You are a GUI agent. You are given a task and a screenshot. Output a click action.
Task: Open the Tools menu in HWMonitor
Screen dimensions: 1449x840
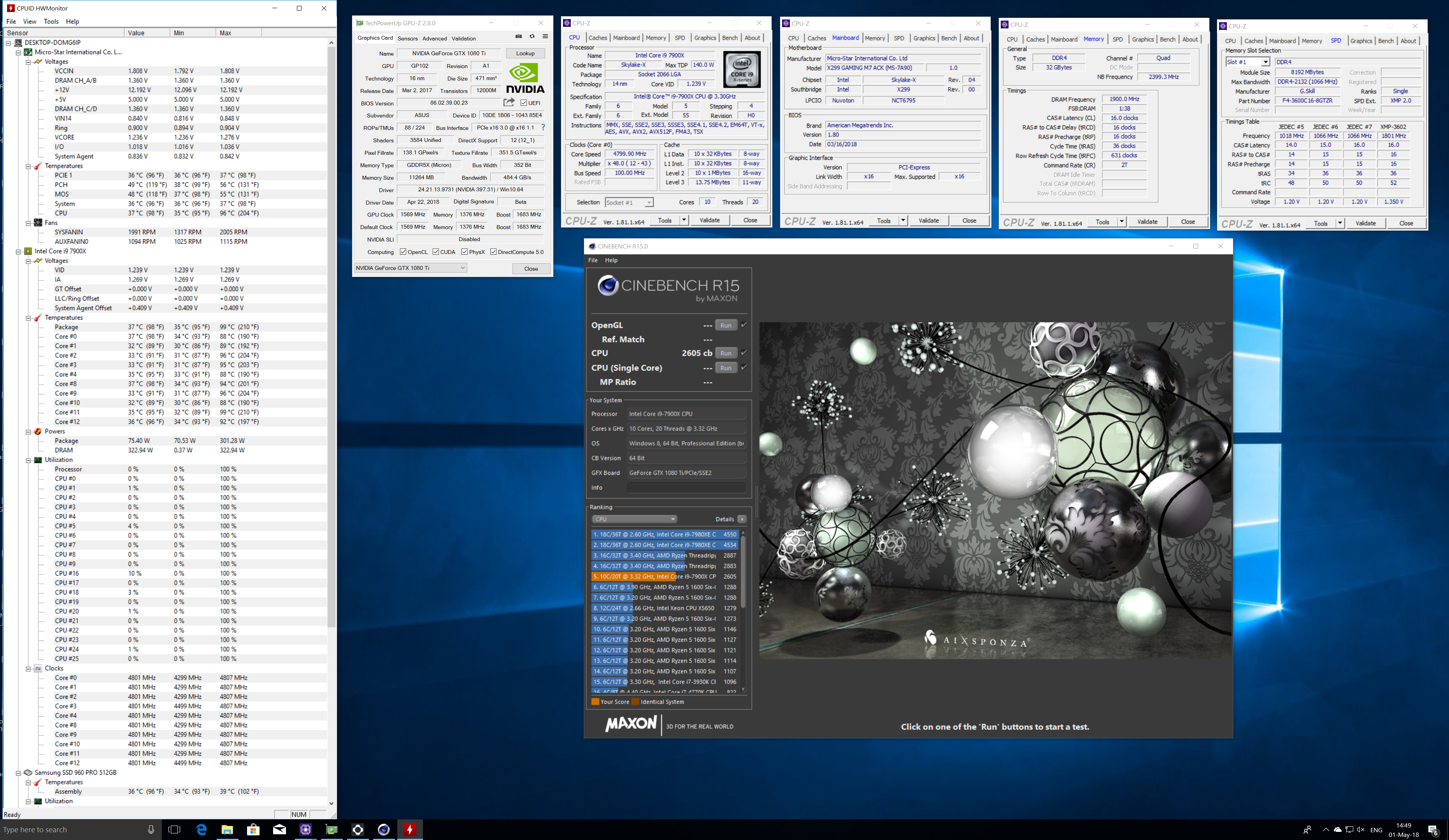point(51,21)
